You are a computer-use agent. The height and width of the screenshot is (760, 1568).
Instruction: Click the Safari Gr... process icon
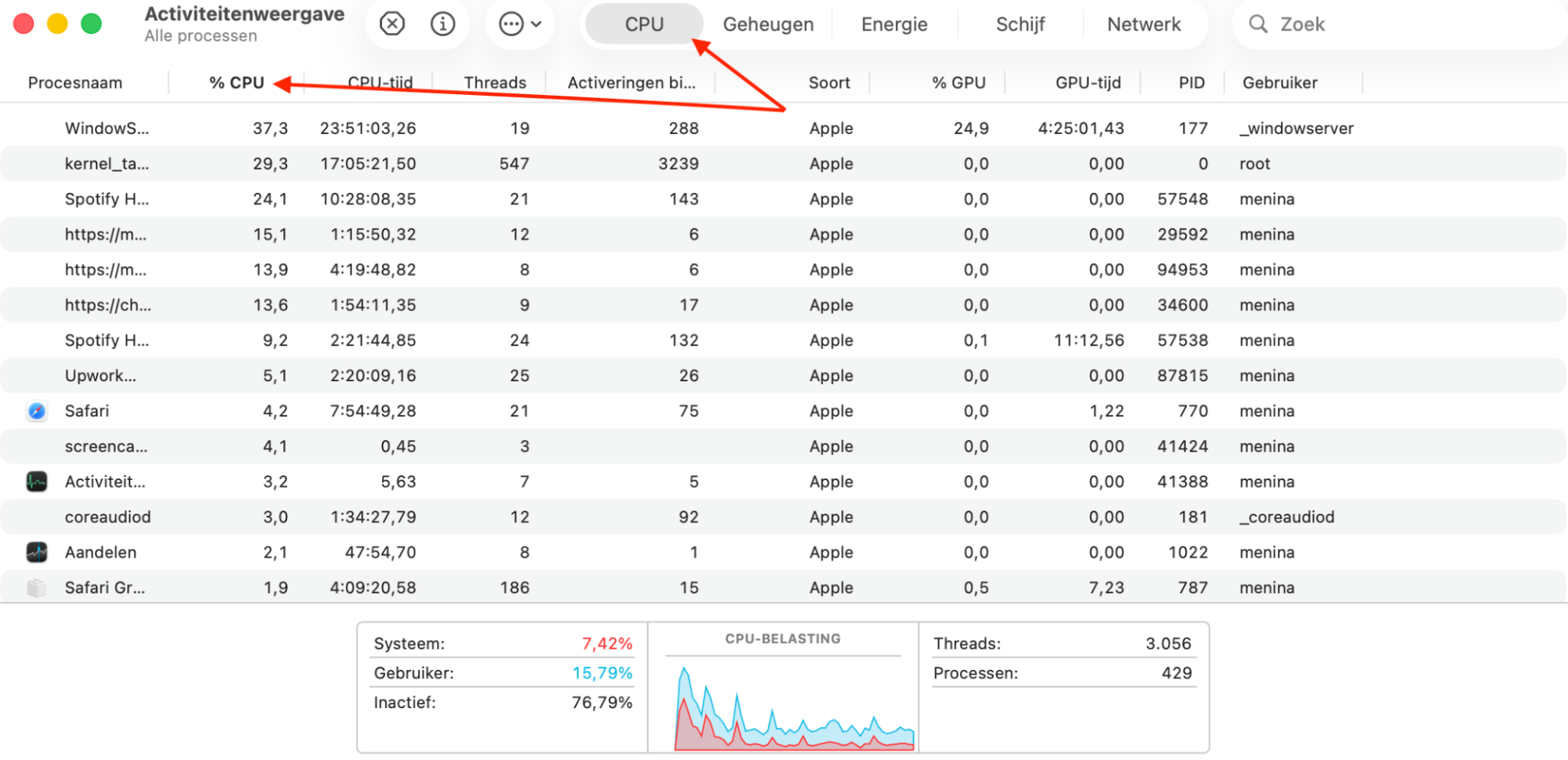[36, 587]
